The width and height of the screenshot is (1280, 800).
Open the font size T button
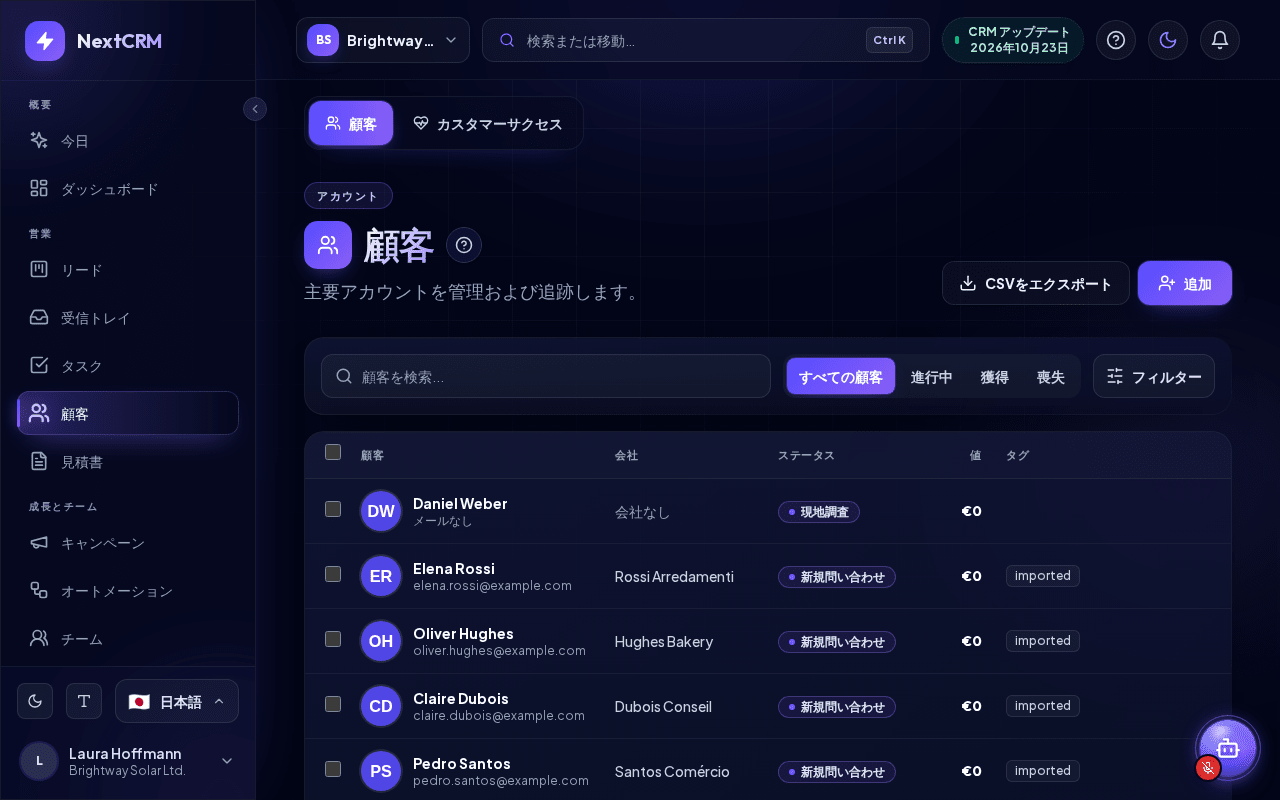tap(84, 701)
